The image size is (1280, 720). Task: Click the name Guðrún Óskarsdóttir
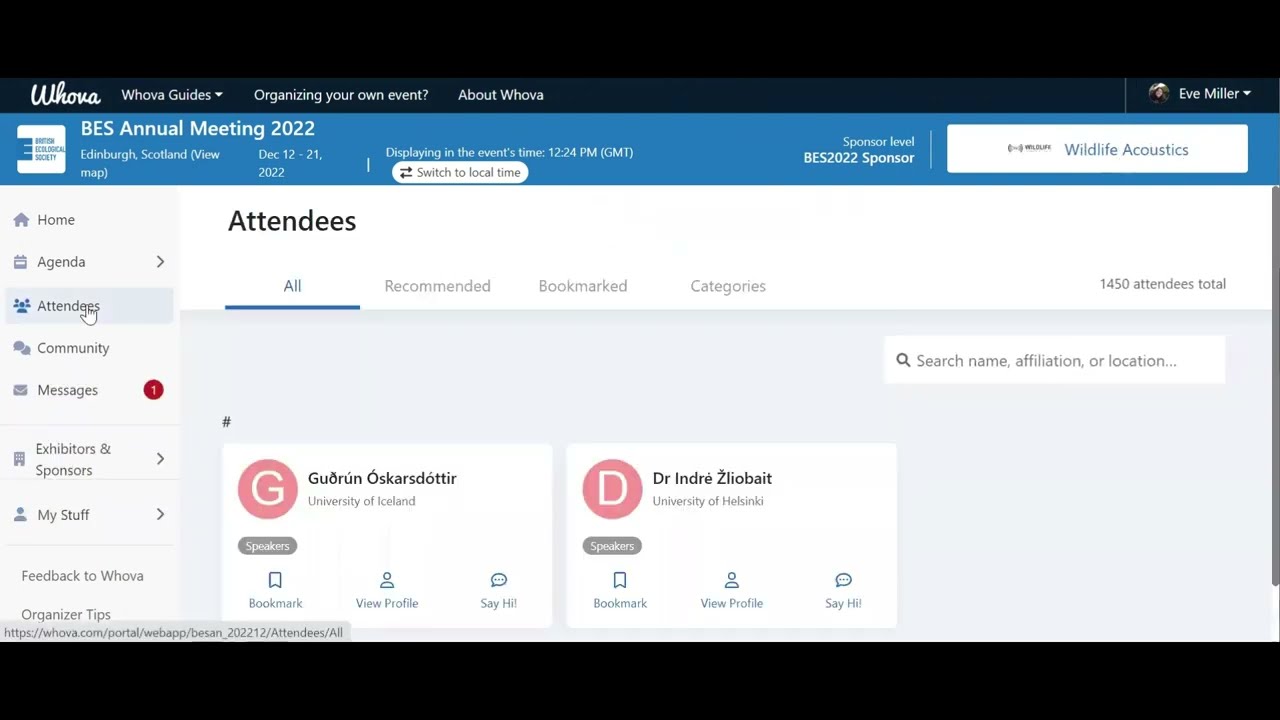click(x=382, y=478)
